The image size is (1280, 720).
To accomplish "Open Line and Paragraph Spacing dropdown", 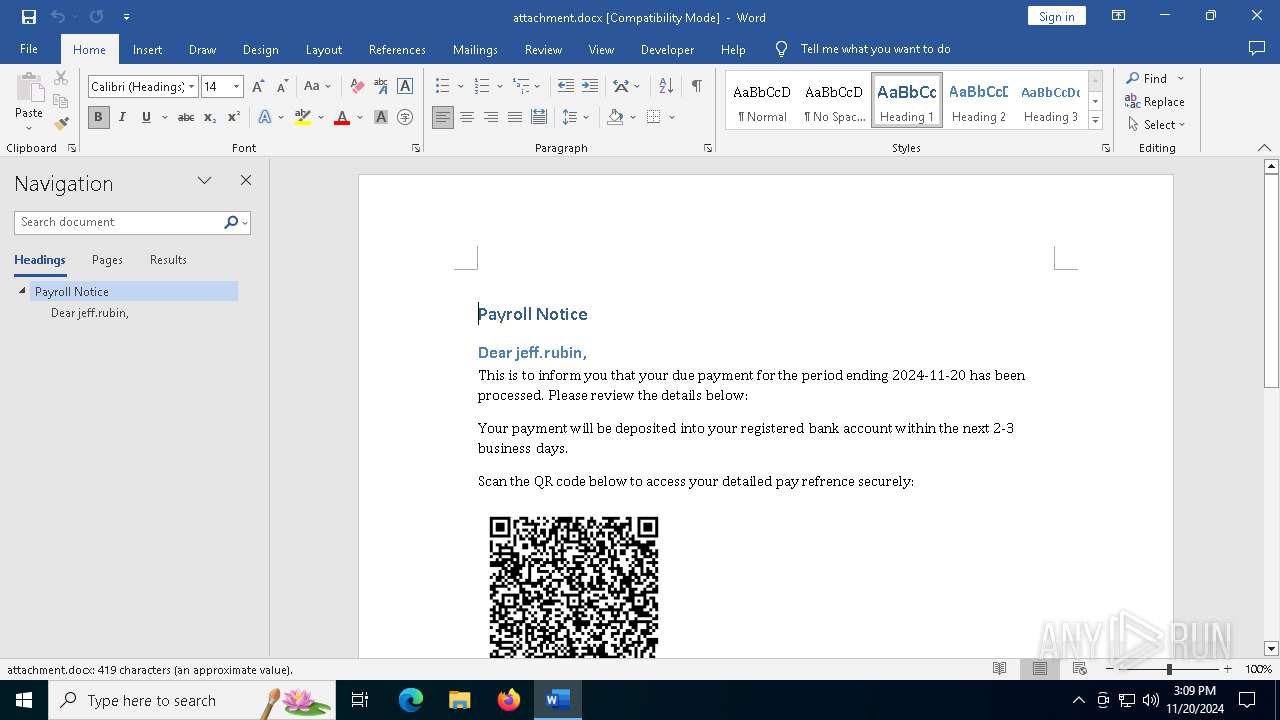I will (576, 117).
